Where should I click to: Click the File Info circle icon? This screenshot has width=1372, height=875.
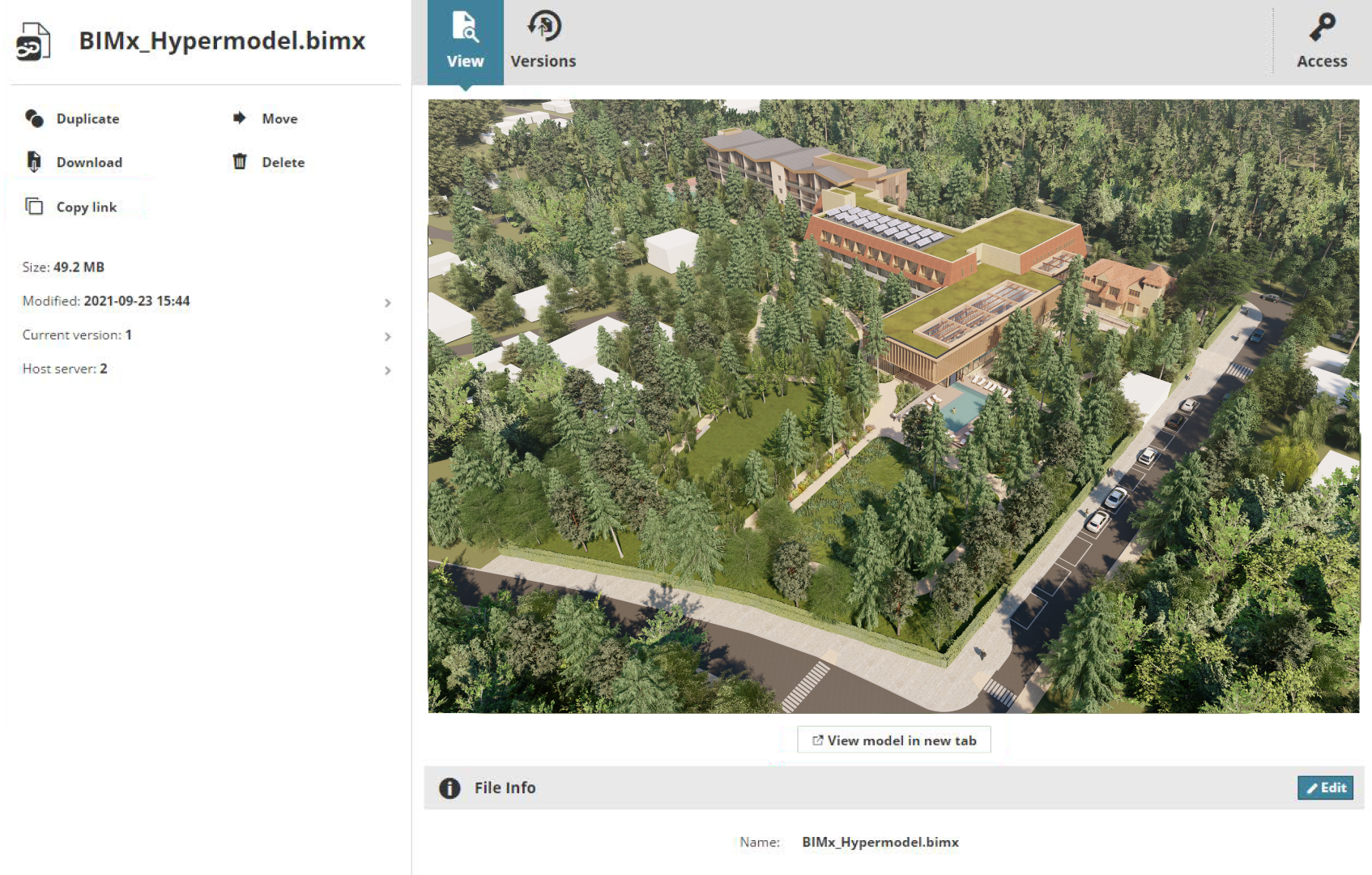click(x=450, y=787)
